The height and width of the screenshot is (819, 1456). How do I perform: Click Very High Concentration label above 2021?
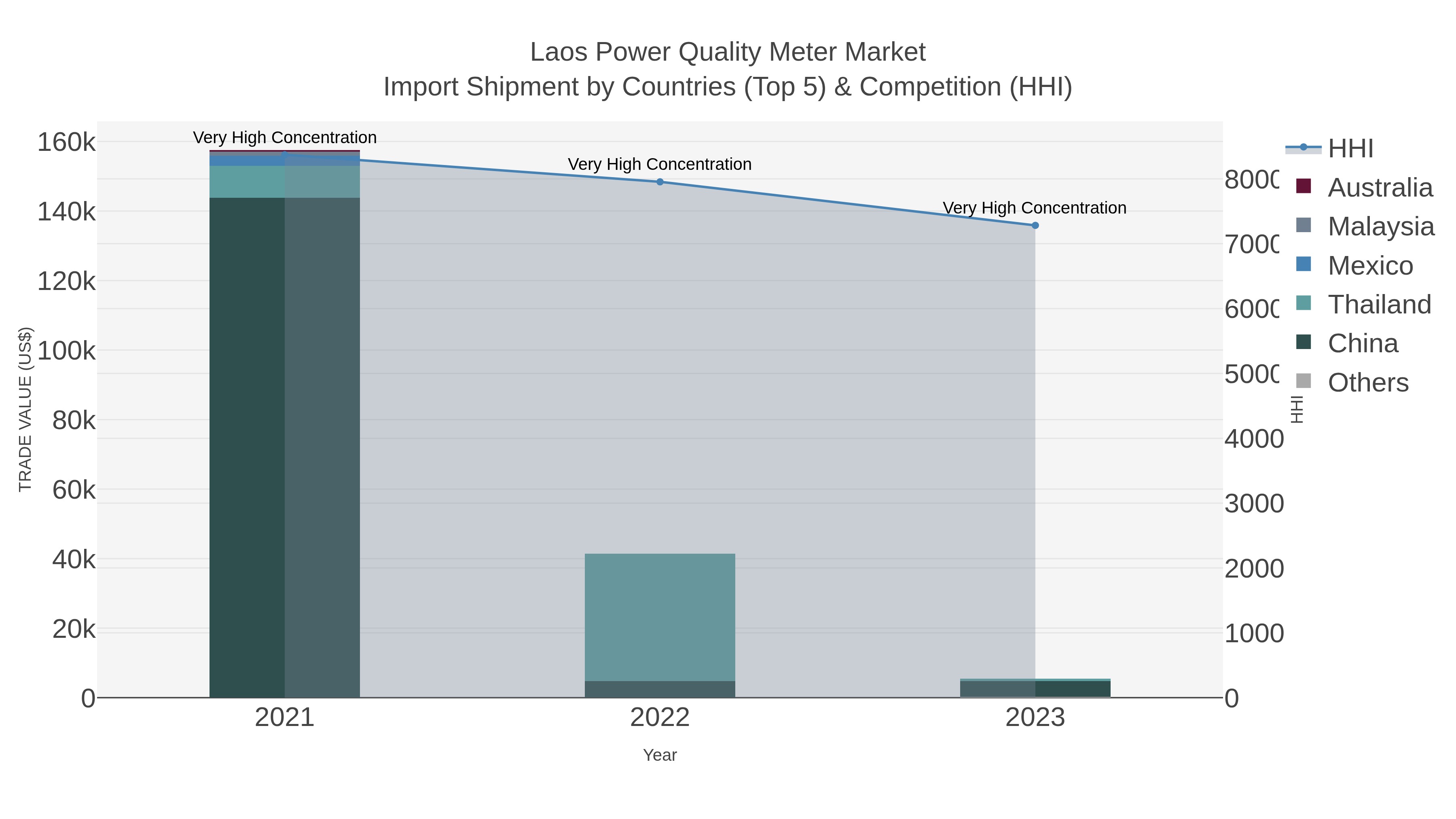coord(285,138)
